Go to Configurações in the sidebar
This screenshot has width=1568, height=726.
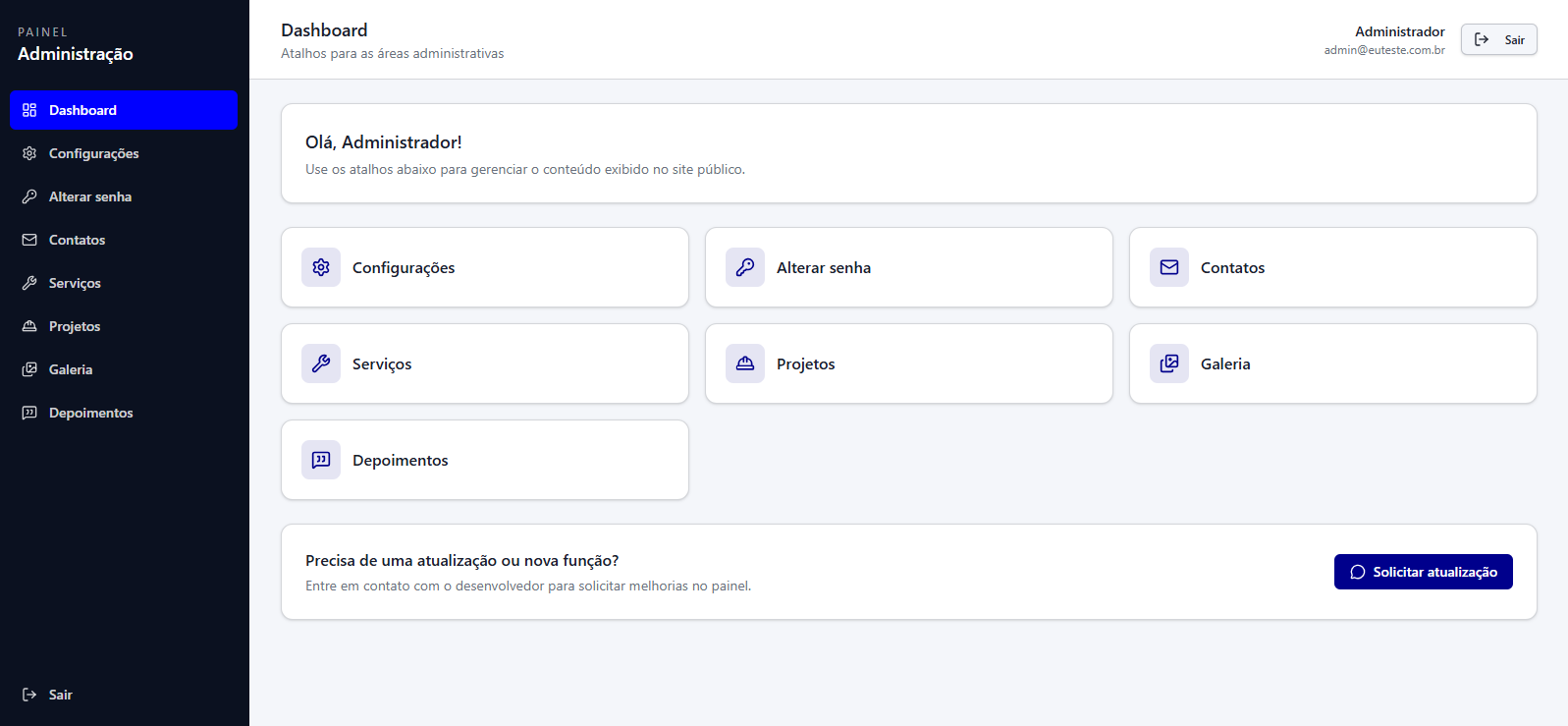(x=124, y=153)
